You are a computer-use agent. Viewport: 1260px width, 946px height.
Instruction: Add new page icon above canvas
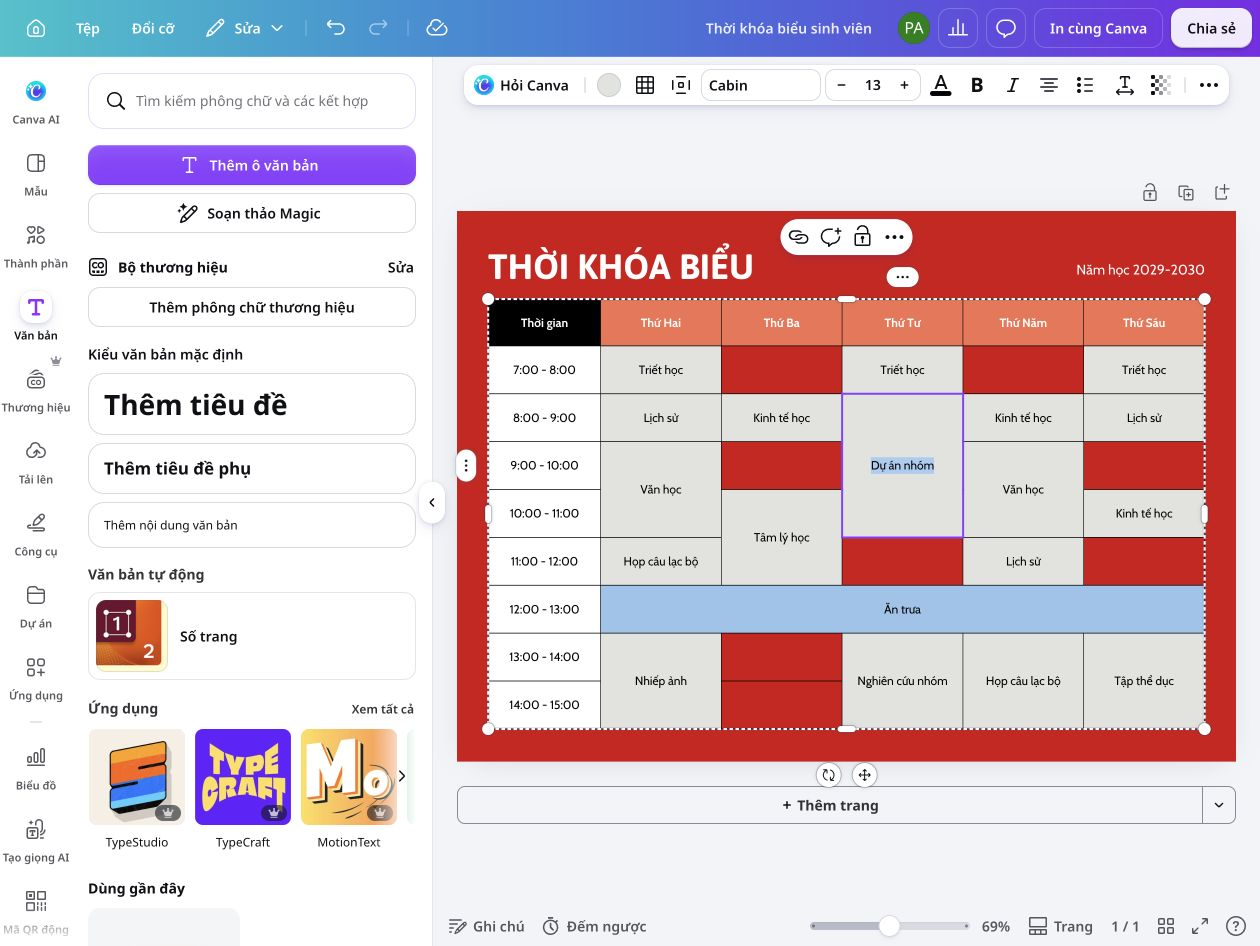(1221, 193)
